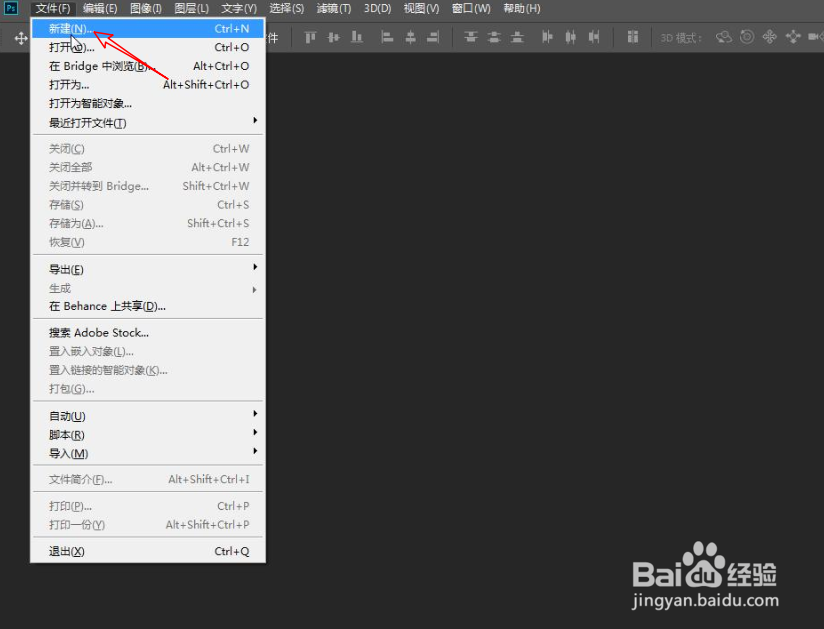
Task: Click Distribute left edges icon
Action: [x=548, y=37]
